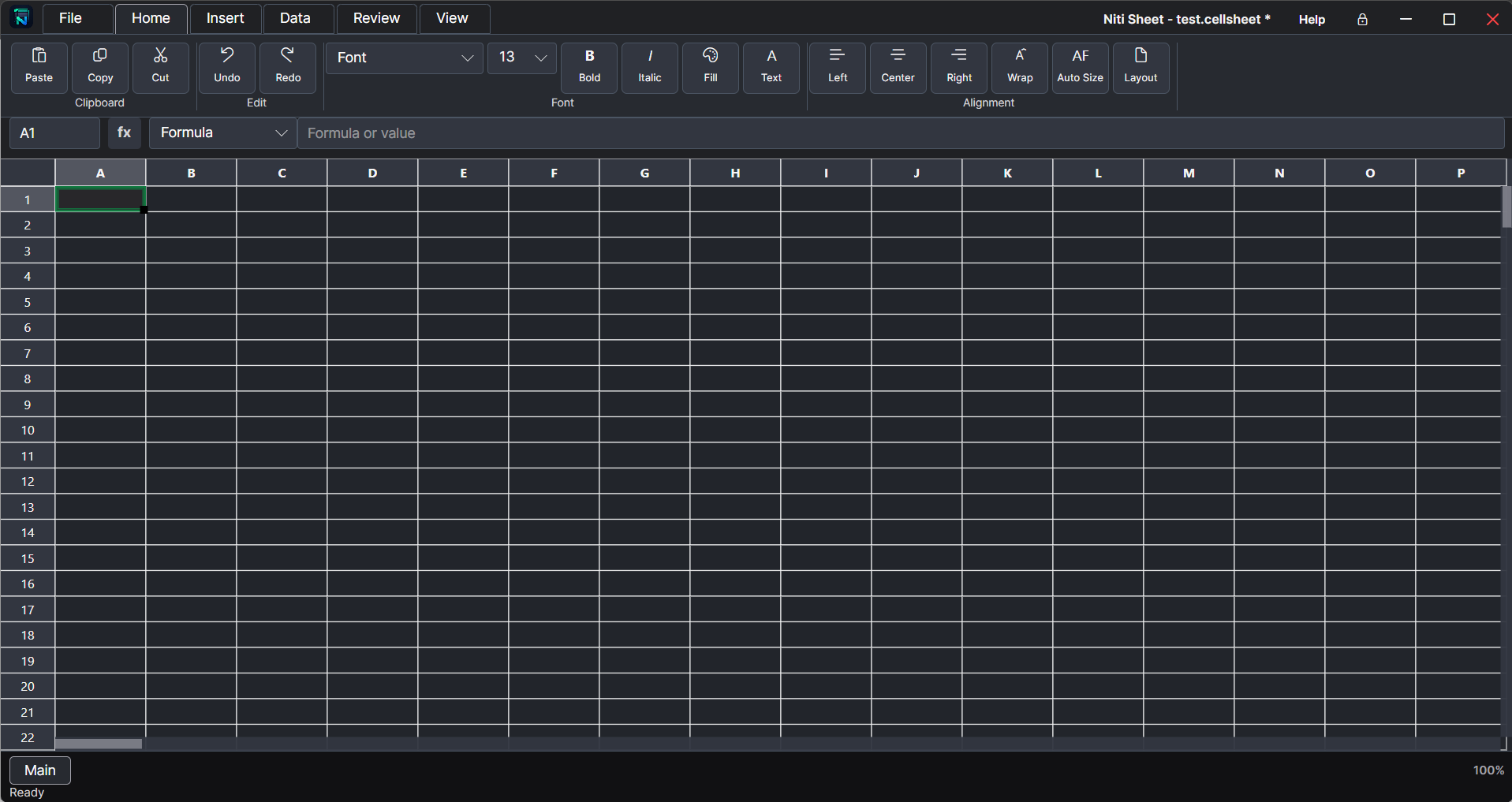Viewport: 1512px width, 802px height.
Task: Click the lock icon in title bar
Action: pyautogui.click(x=1362, y=20)
